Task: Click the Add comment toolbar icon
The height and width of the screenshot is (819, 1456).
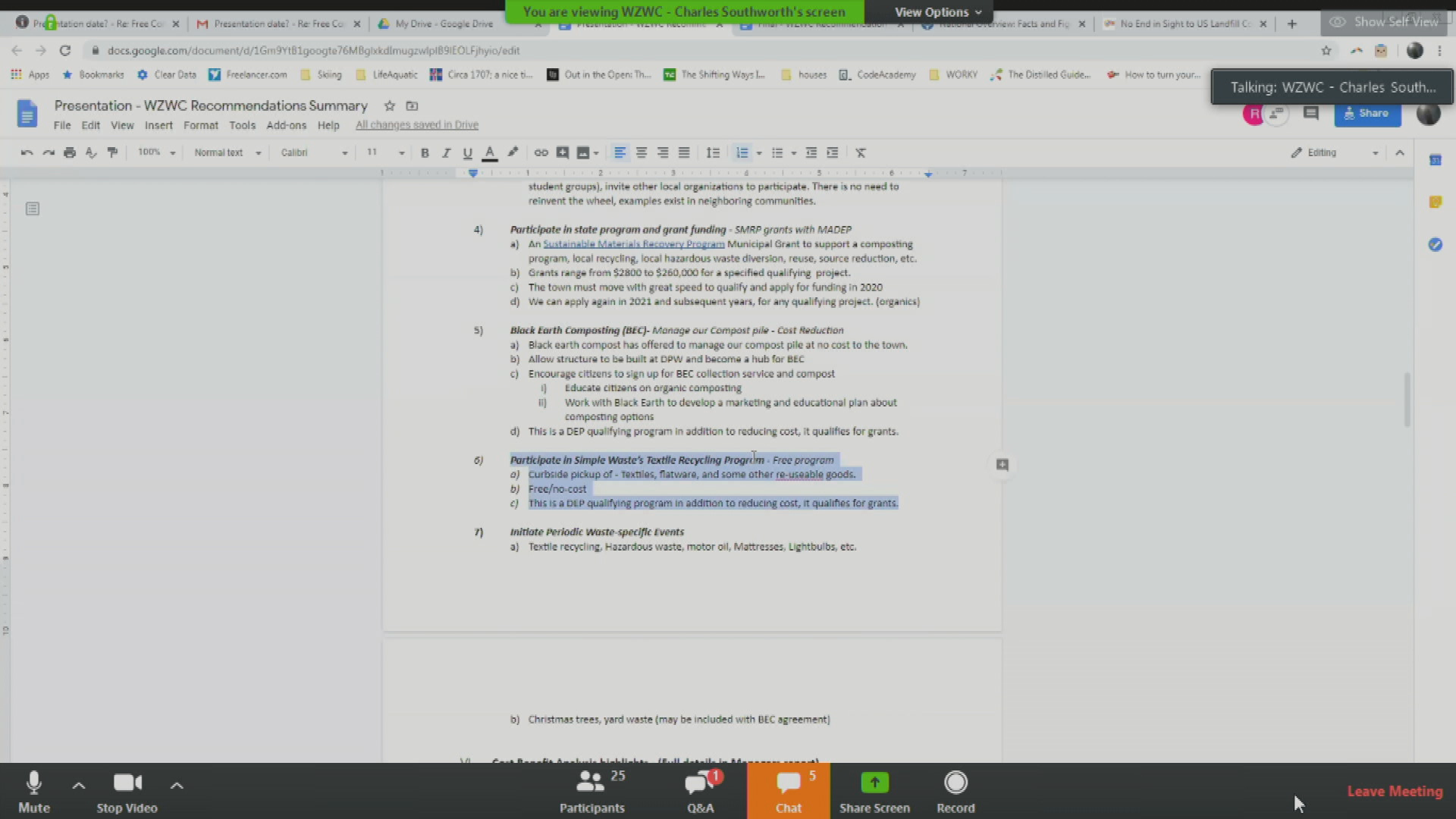Action: point(562,152)
